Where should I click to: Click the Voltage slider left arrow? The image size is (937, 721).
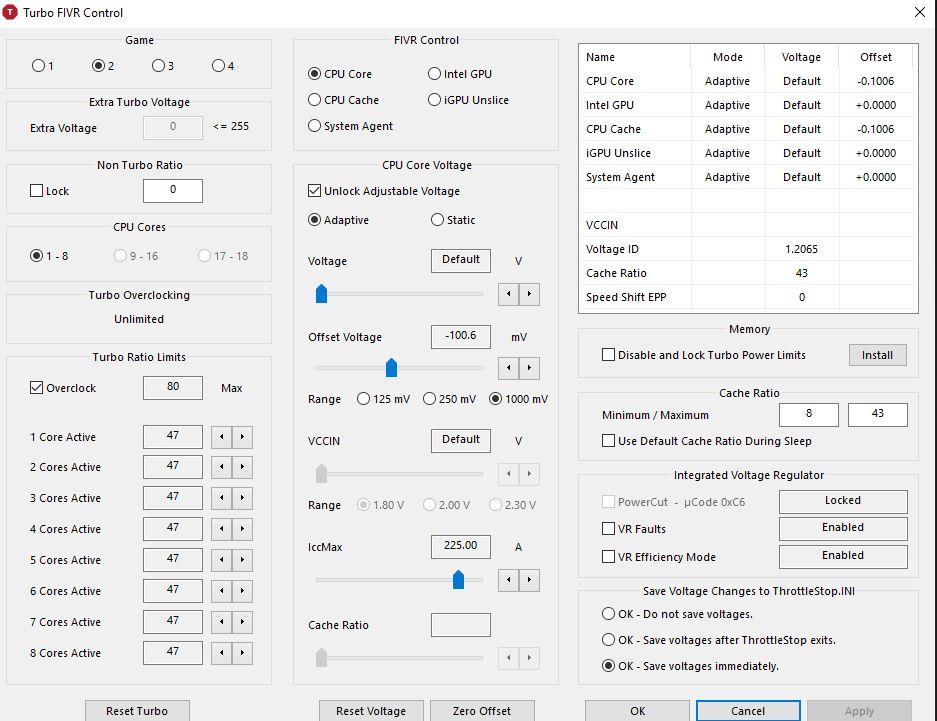[x=509, y=294]
